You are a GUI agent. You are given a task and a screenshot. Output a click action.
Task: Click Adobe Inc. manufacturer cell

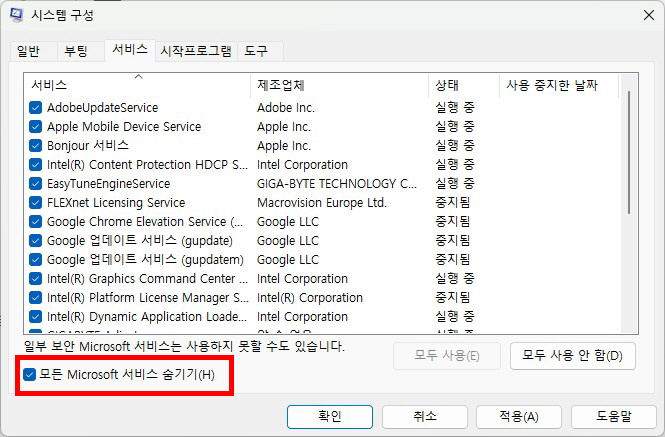point(286,108)
